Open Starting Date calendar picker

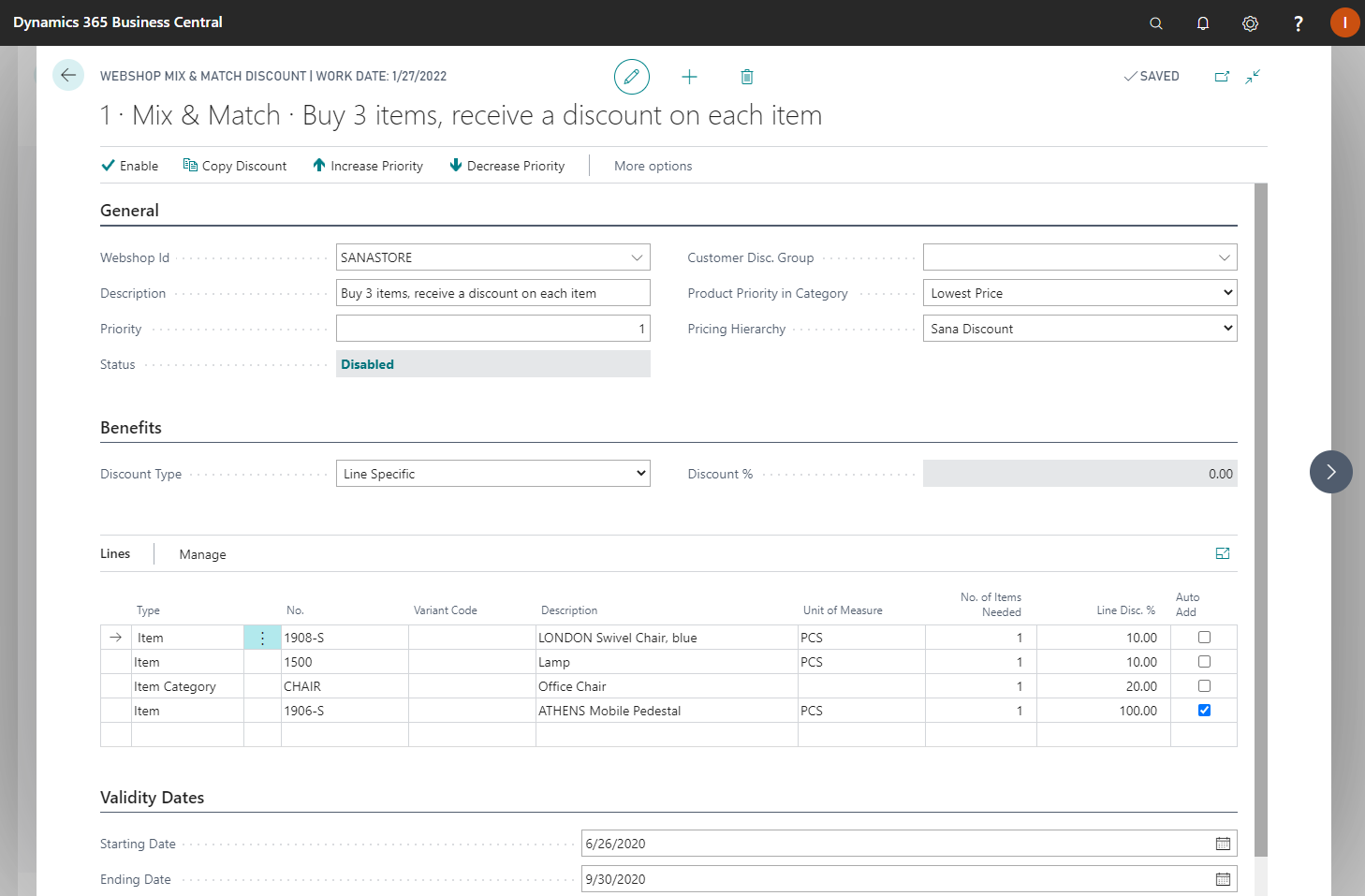(1223, 844)
